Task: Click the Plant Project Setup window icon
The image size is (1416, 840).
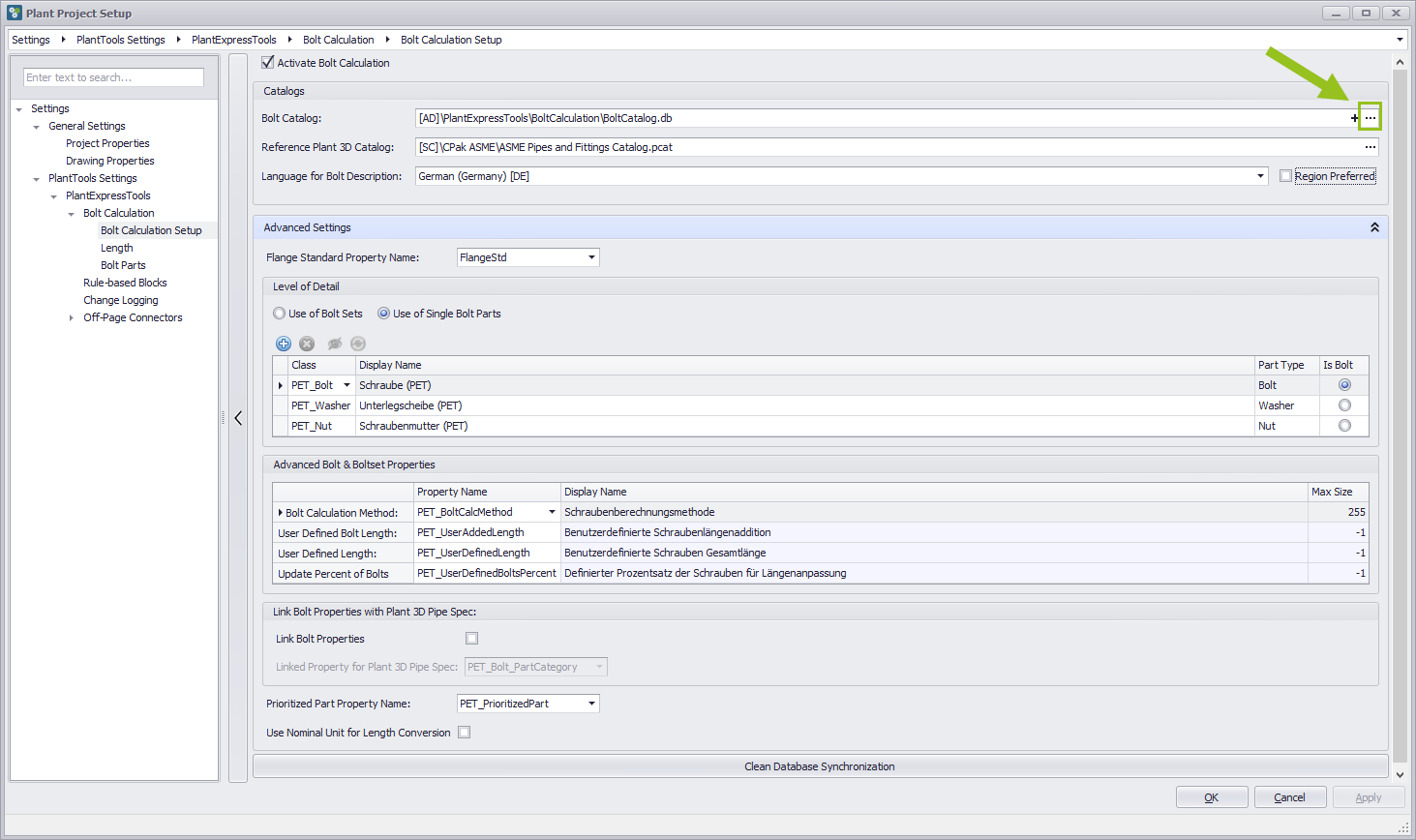Action: [x=14, y=13]
